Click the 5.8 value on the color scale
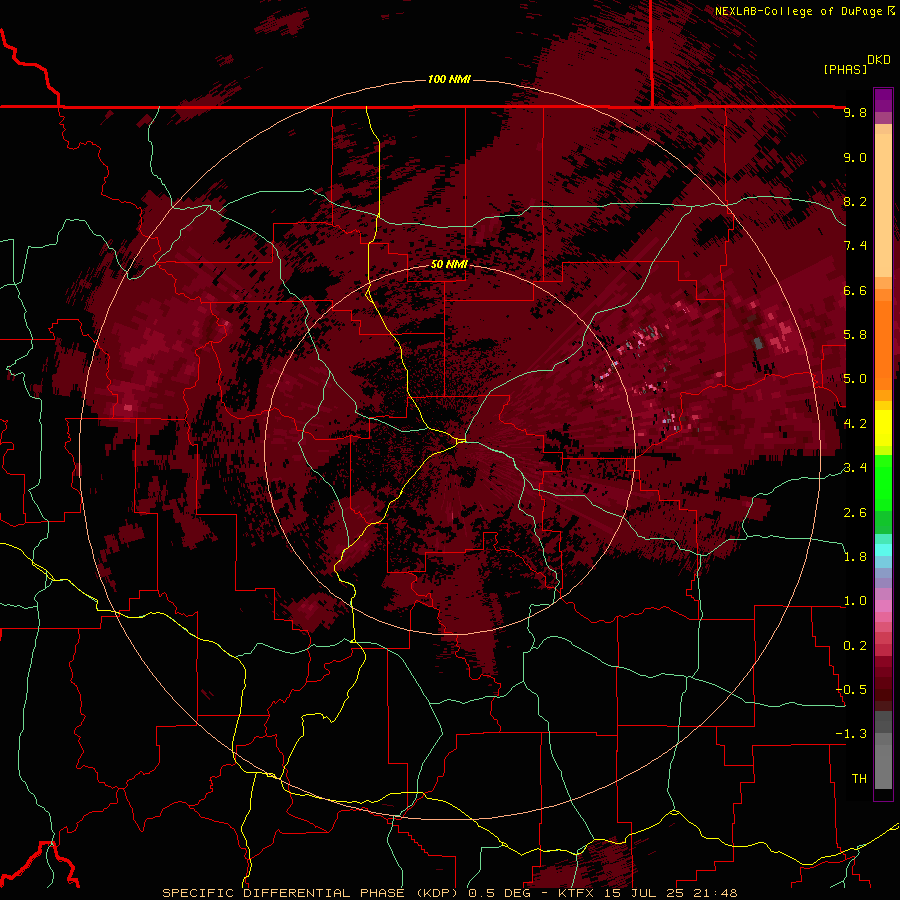 pos(855,335)
